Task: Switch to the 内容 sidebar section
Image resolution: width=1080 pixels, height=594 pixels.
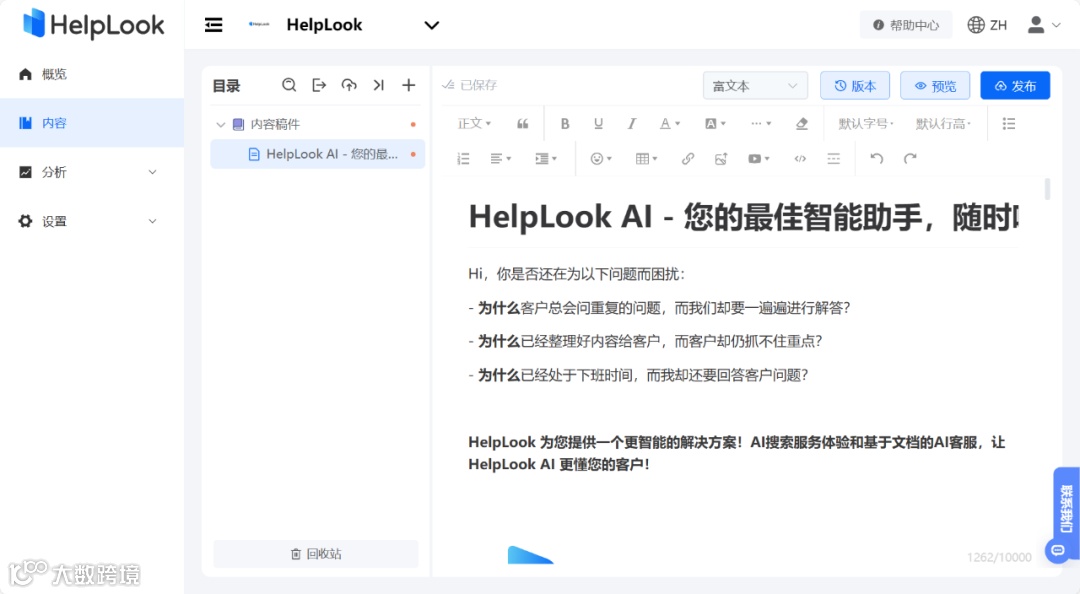Action: pos(55,122)
